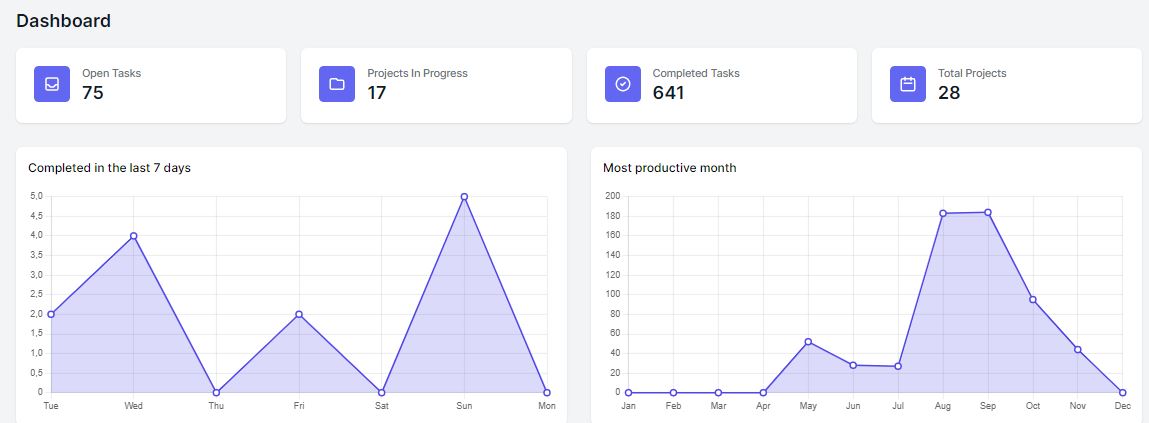Screen dimensions: 1149x423
Task: Click the 'Completed in the last 7 days' title
Action: [x=109, y=168]
